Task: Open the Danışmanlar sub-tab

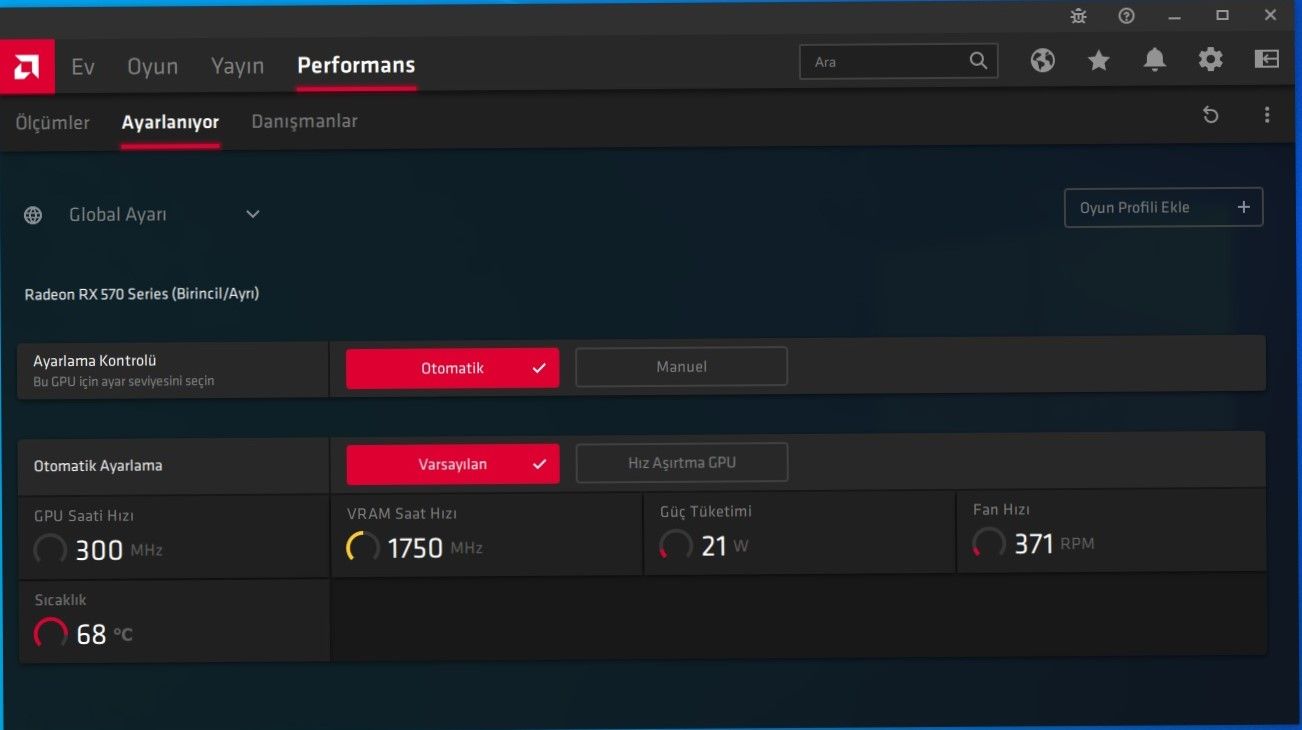Action: pyautogui.click(x=305, y=121)
